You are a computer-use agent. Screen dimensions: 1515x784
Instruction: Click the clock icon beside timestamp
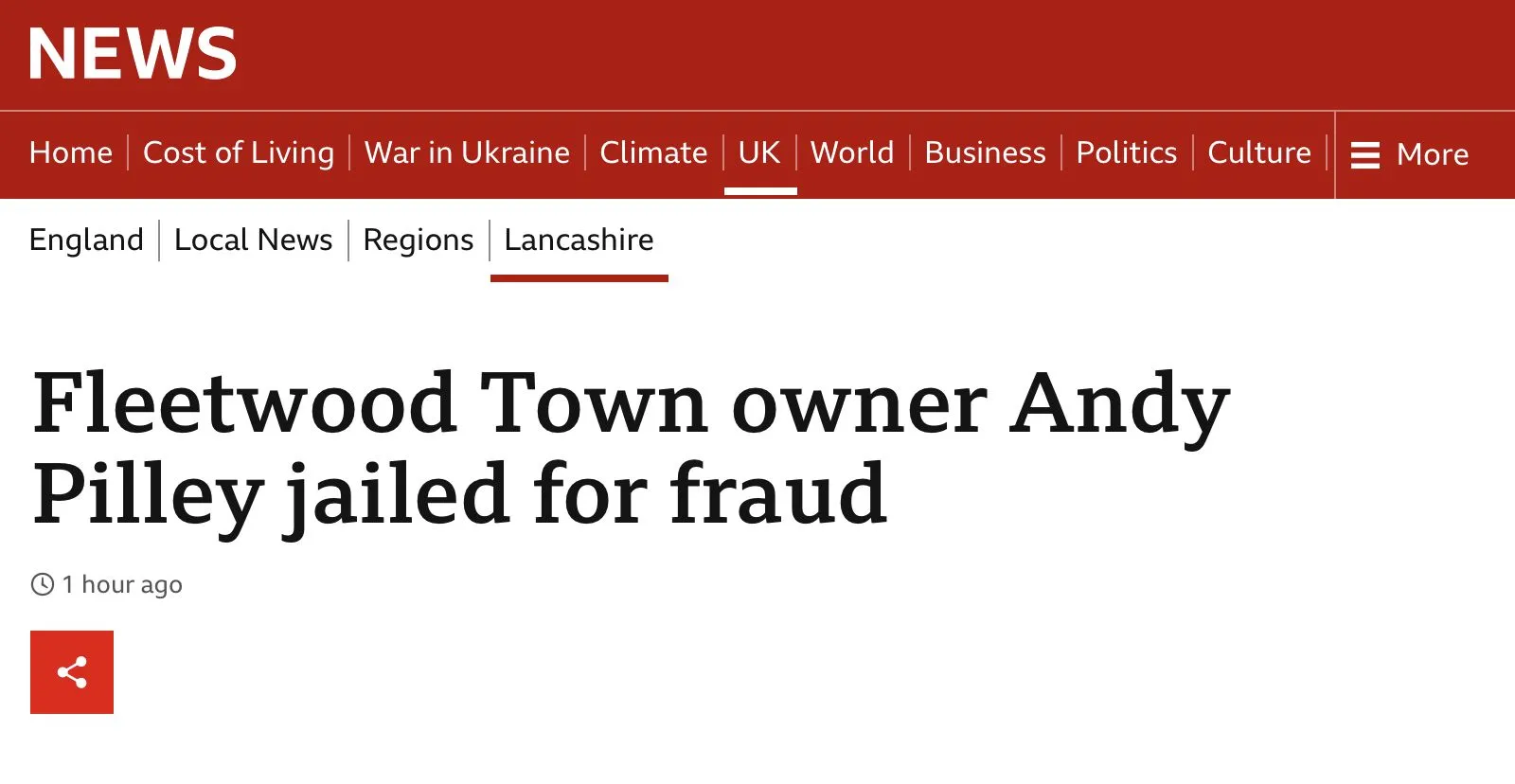point(43,584)
